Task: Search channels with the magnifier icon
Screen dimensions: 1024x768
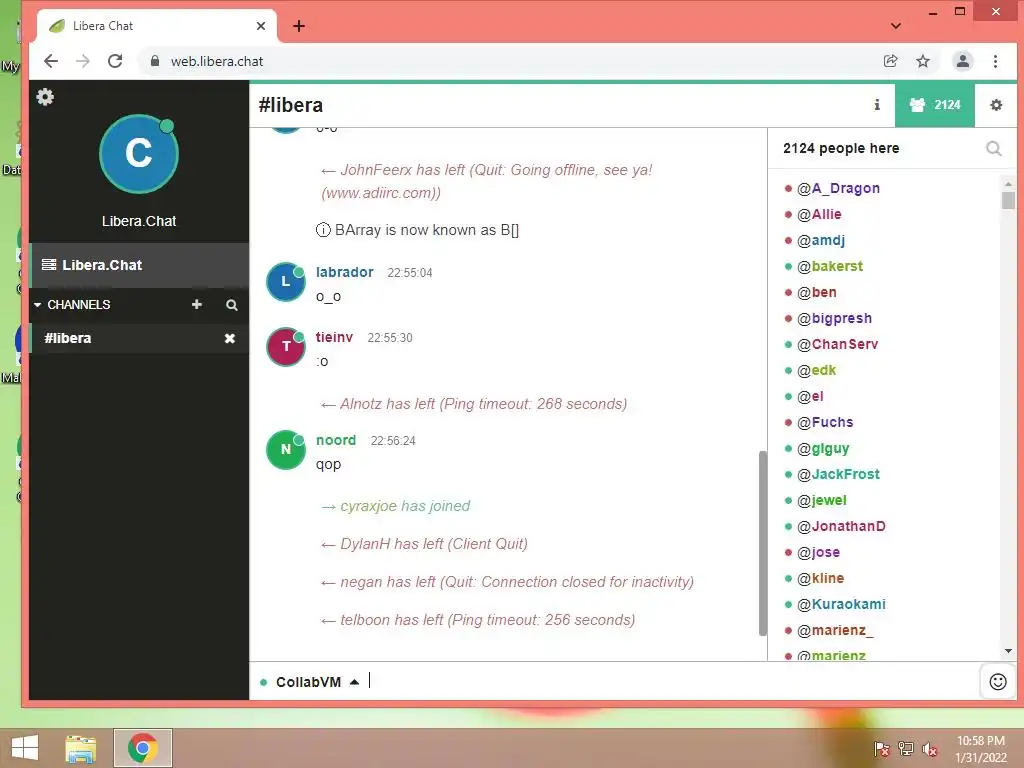Action: (232, 305)
